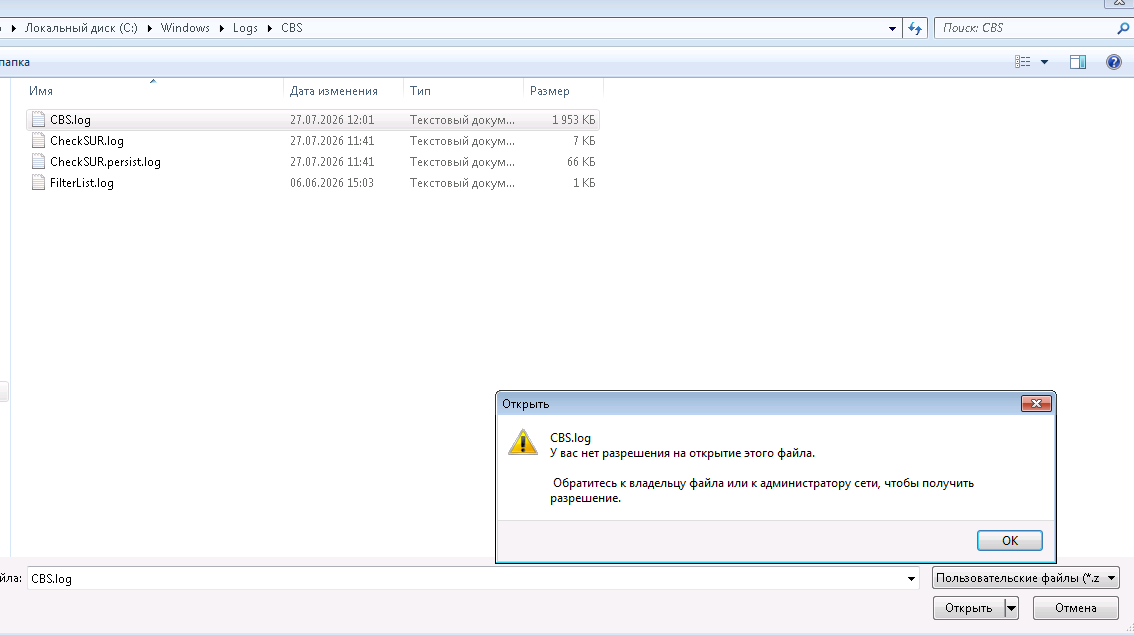The height and width of the screenshot is (635, 1134).
Task: Select the CheckSUR.log file icon
Action: pos(38,140)
